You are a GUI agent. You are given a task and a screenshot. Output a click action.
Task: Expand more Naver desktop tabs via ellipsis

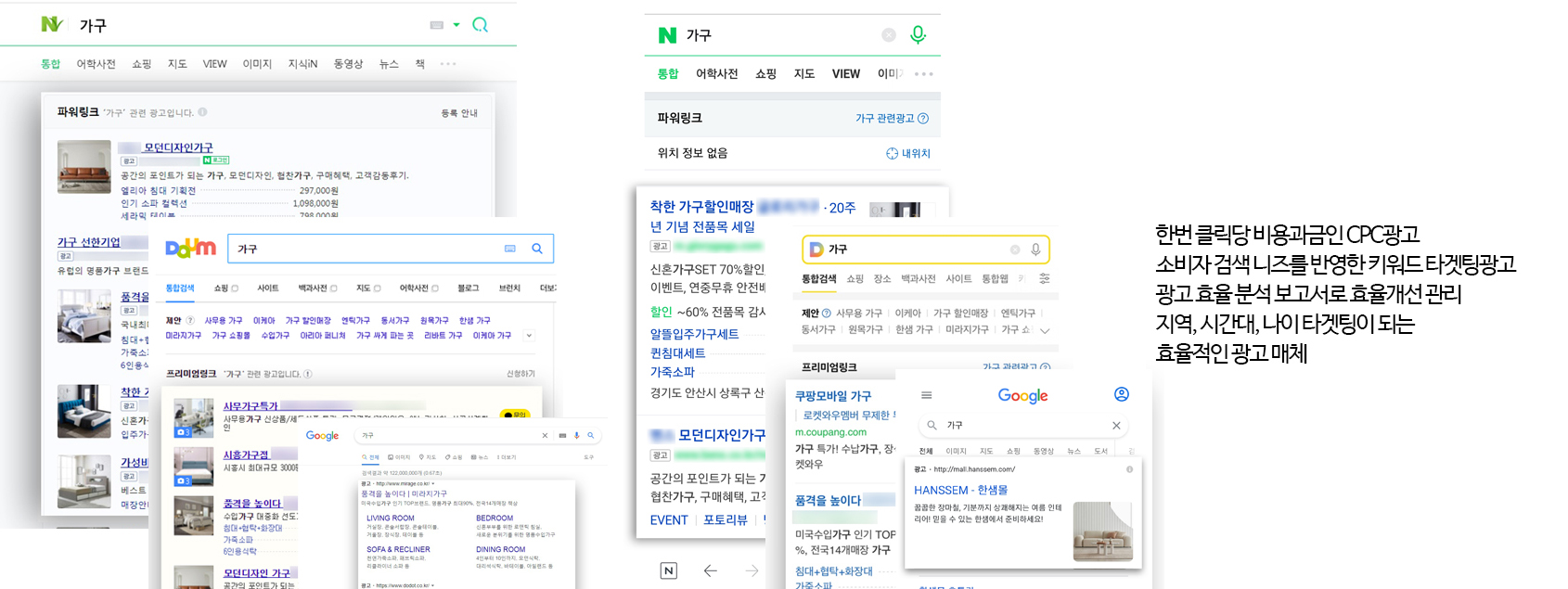(x=448, y=64)
